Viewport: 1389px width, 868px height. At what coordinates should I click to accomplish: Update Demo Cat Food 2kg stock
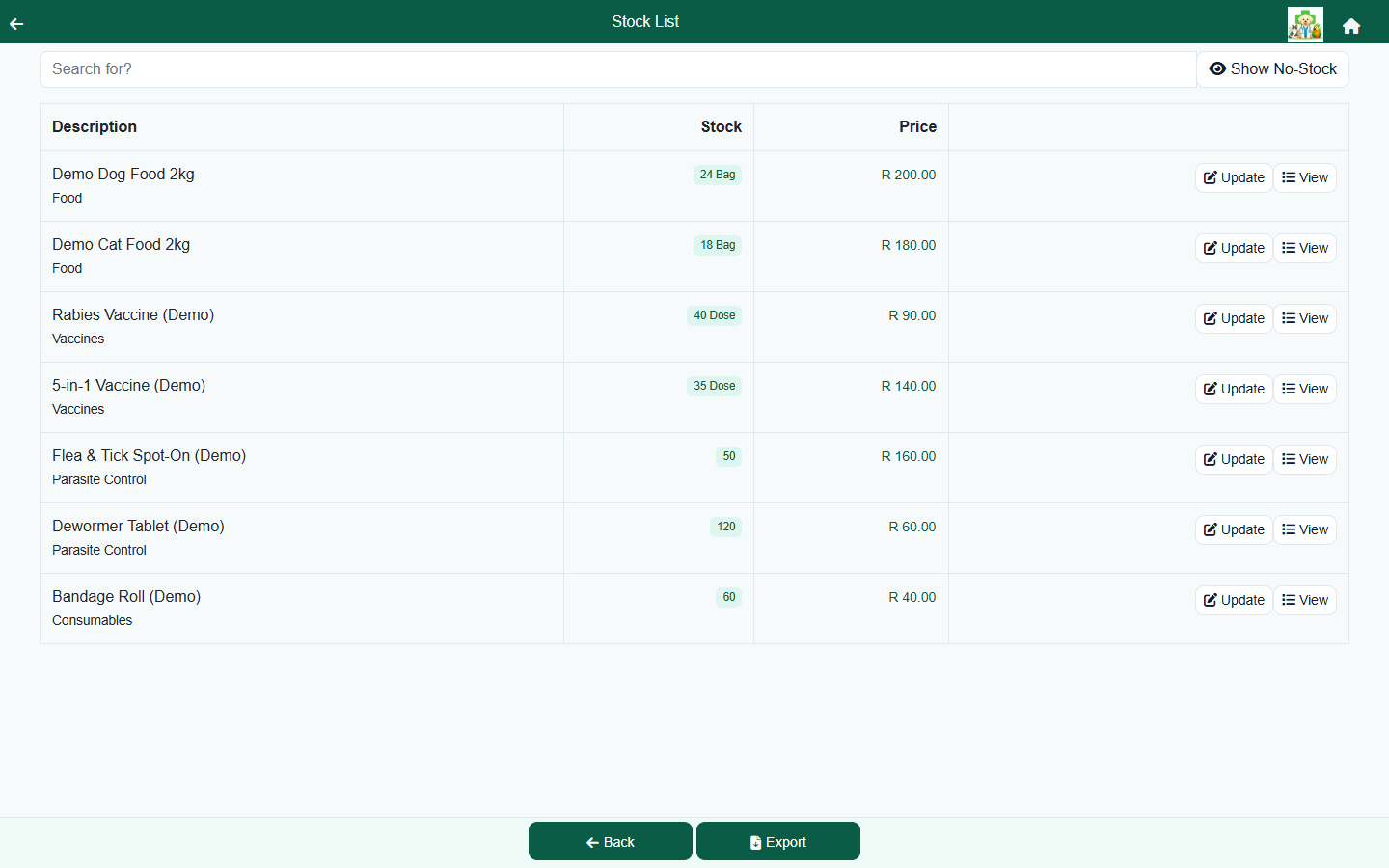coord(1234,248)
